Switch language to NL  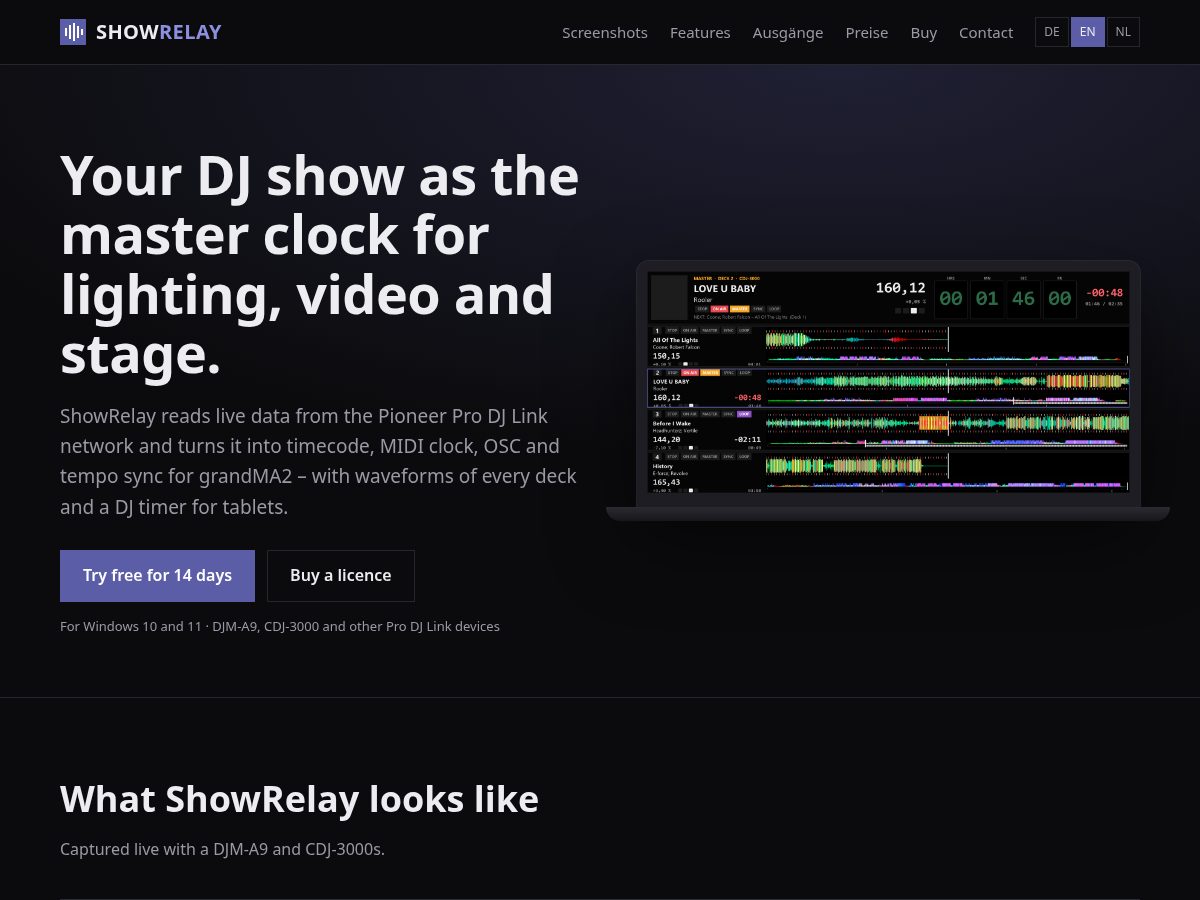(x=1123, y=32)
